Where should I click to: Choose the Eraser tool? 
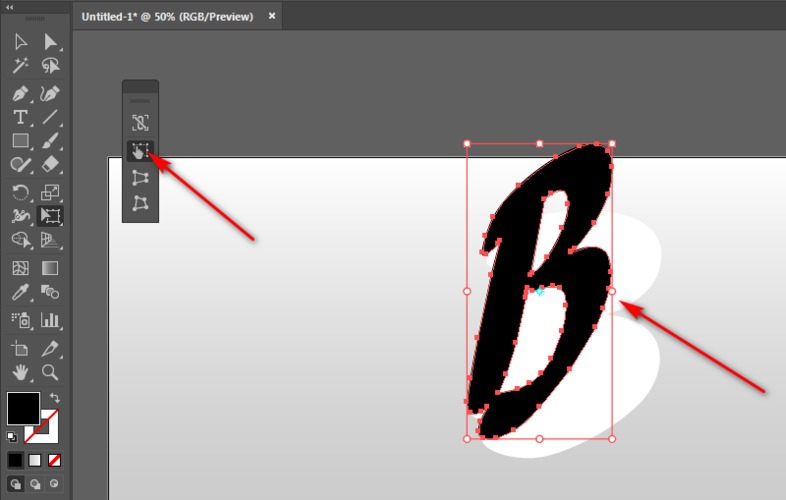[50, 164]
